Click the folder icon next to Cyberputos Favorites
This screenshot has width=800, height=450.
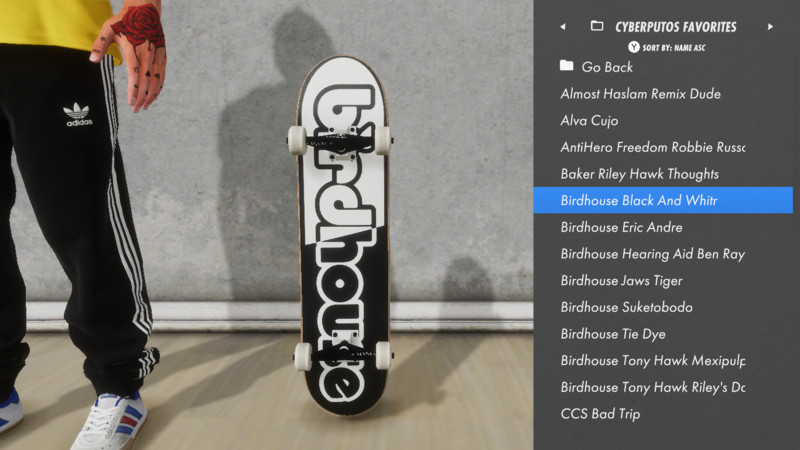coord(597,26)
